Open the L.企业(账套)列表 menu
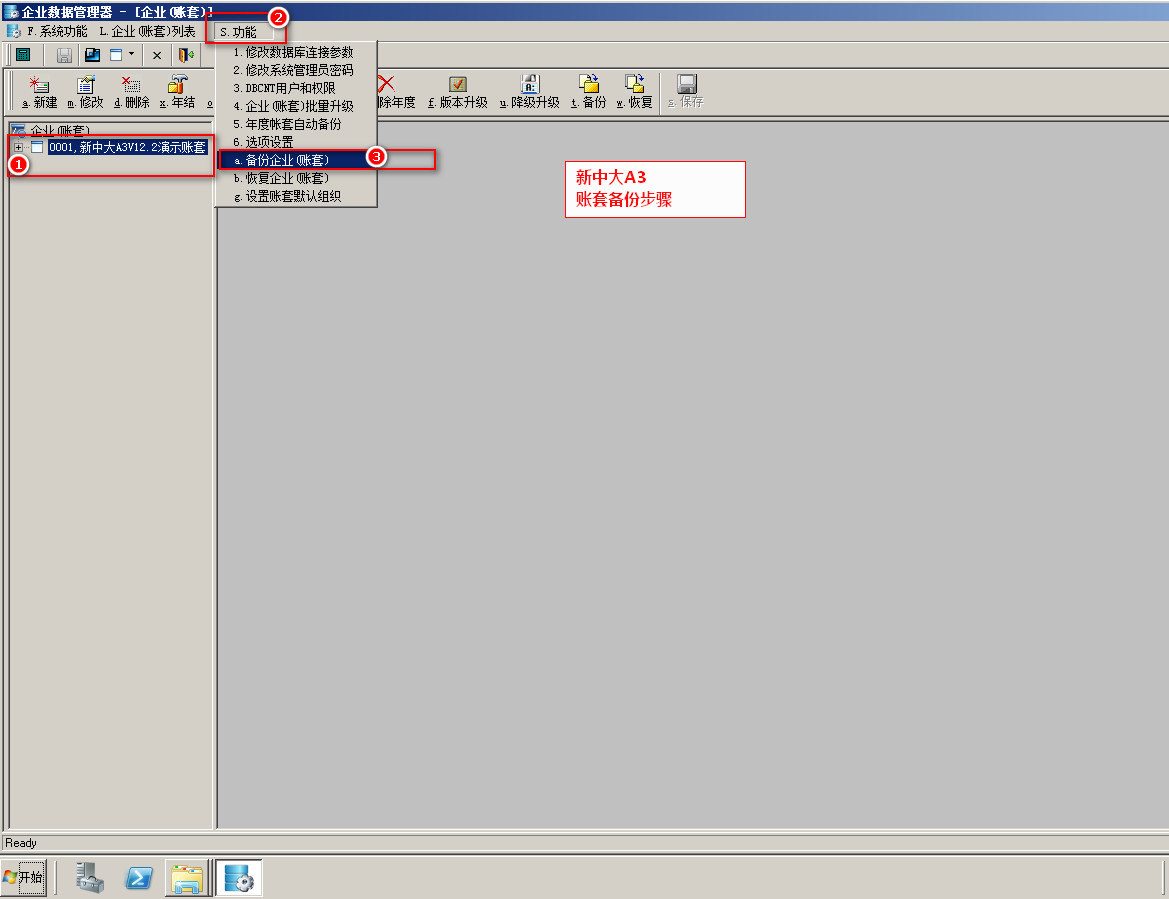The height and width of the screenshot is (899, 1169). coord(147,32)
